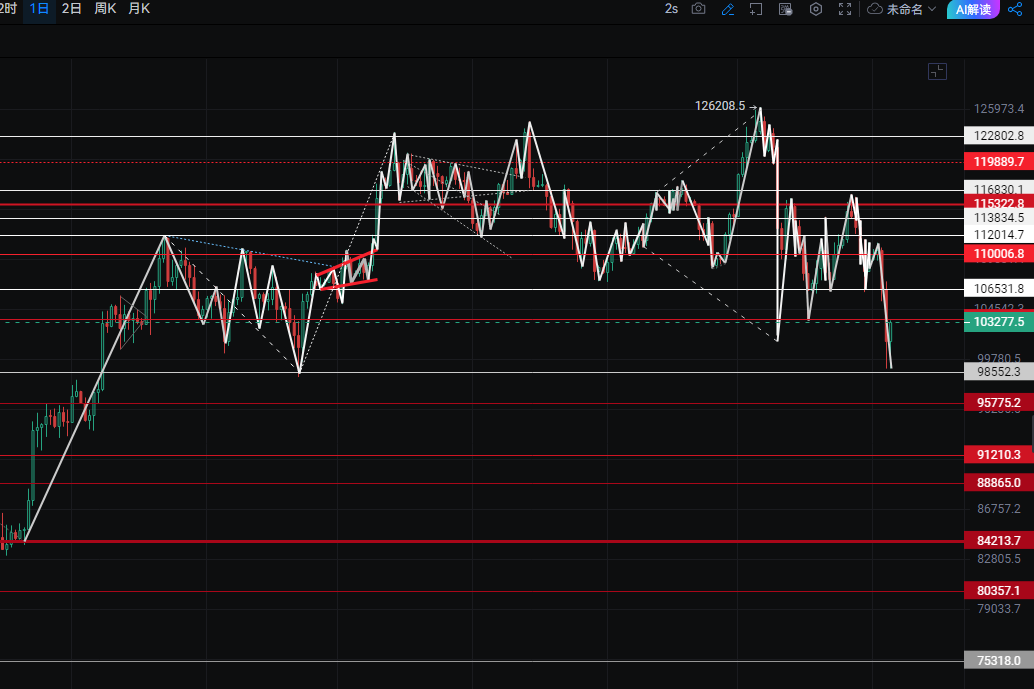Select the 周K weekly timeframe

tap(105, 9)
